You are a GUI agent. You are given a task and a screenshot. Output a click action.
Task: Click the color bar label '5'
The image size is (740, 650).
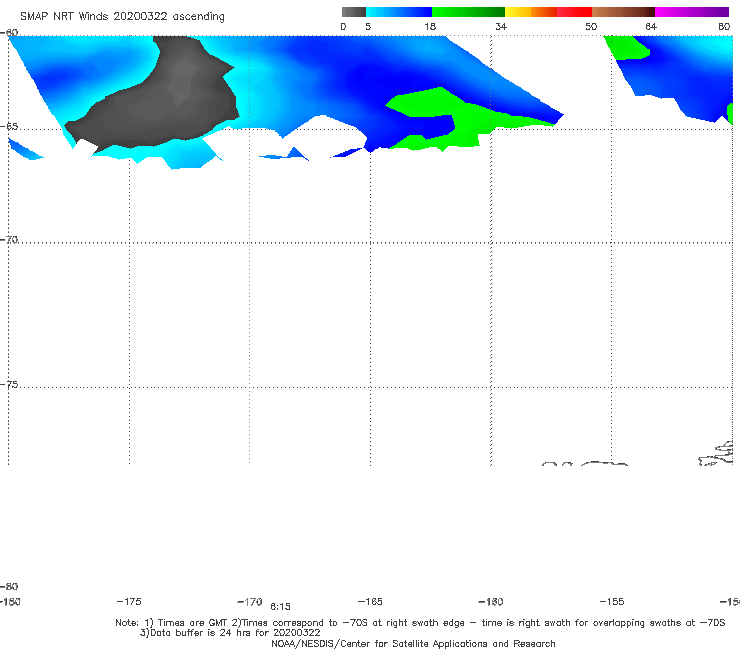tap(368, 26)
